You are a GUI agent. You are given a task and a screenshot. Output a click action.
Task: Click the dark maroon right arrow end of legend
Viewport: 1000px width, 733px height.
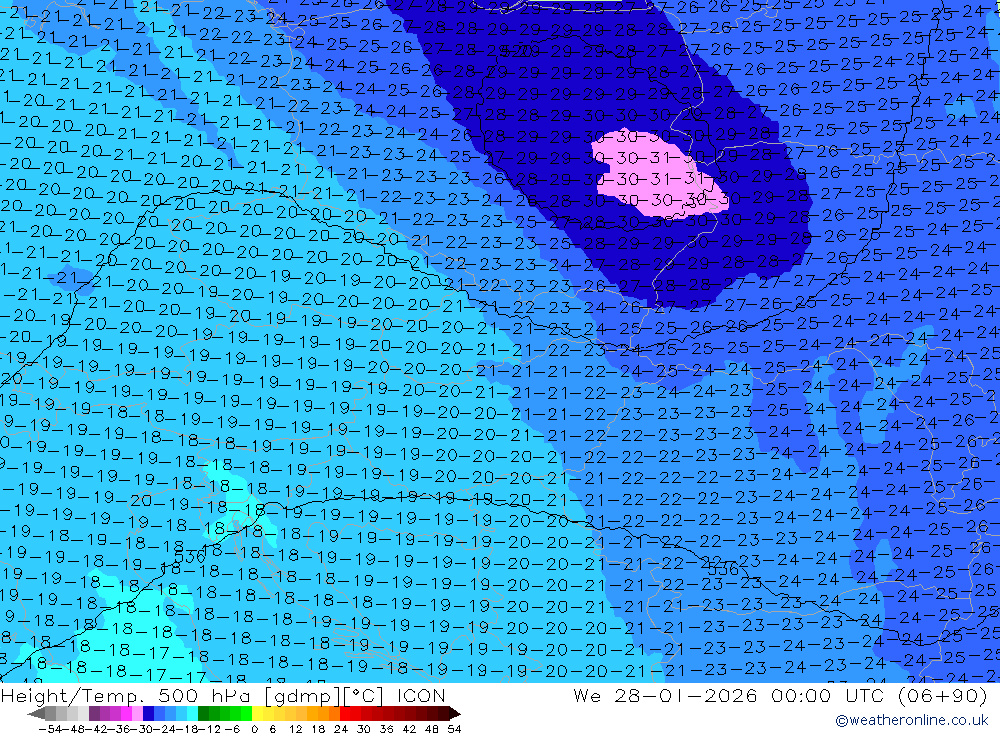455,713
